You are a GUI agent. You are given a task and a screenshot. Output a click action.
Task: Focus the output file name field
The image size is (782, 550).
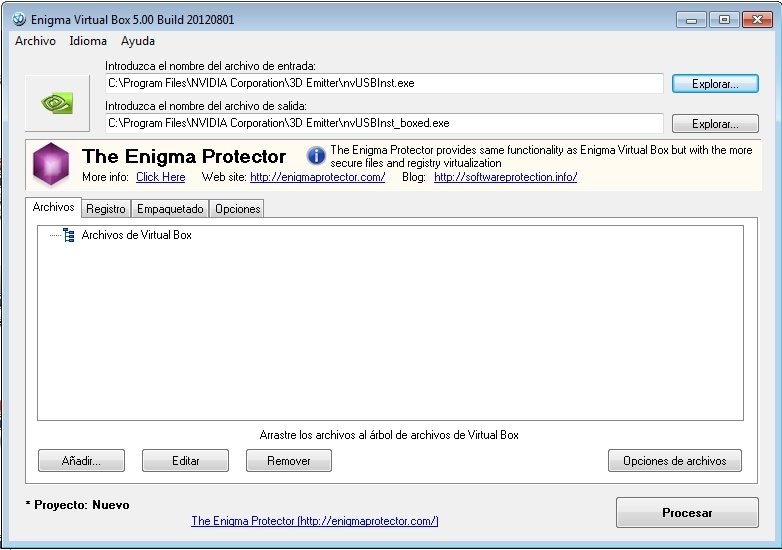pos(384,123)
